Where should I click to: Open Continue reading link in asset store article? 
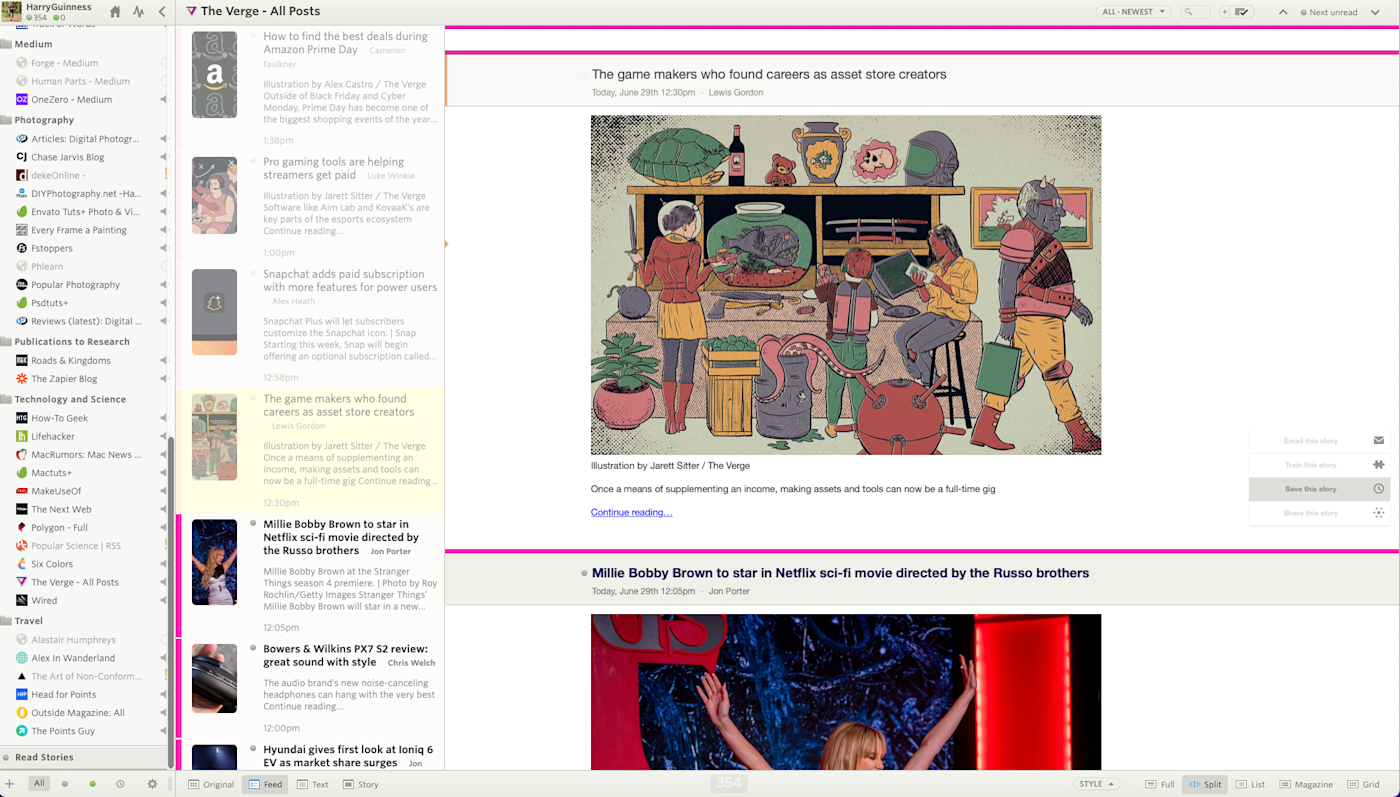631,512
